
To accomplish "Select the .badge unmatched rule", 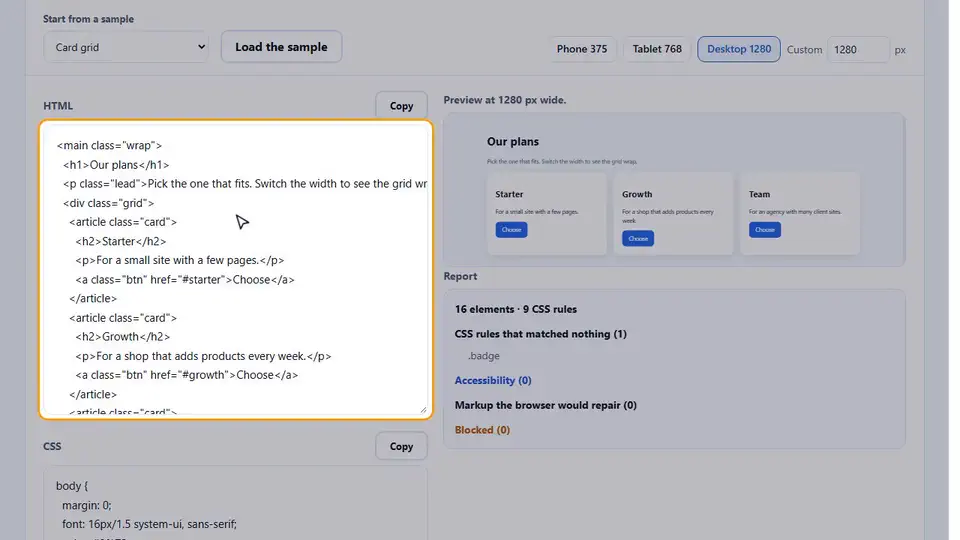I will click(484, 356).
